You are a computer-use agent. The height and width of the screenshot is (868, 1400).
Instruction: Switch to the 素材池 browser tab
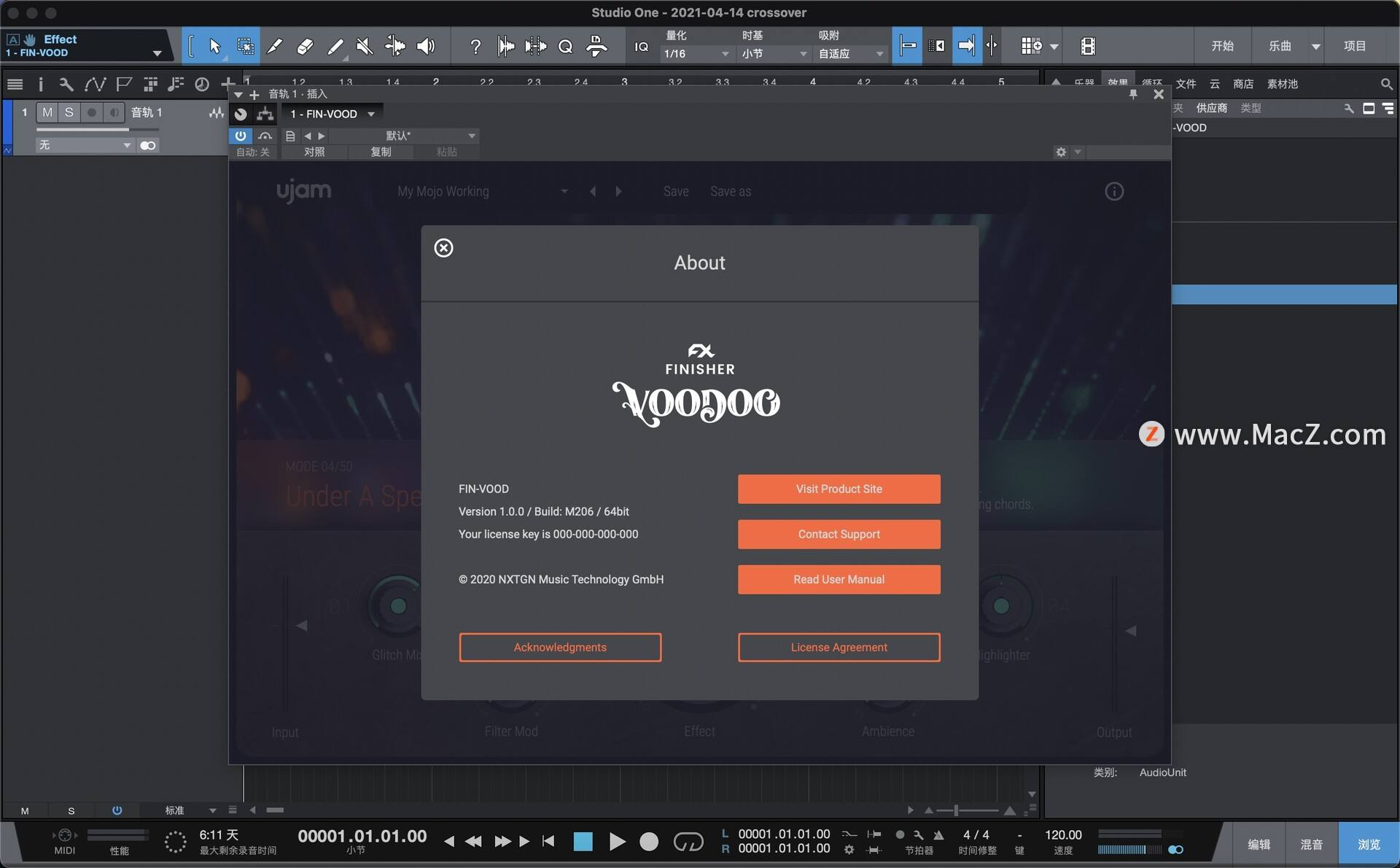pos(1282,84)
